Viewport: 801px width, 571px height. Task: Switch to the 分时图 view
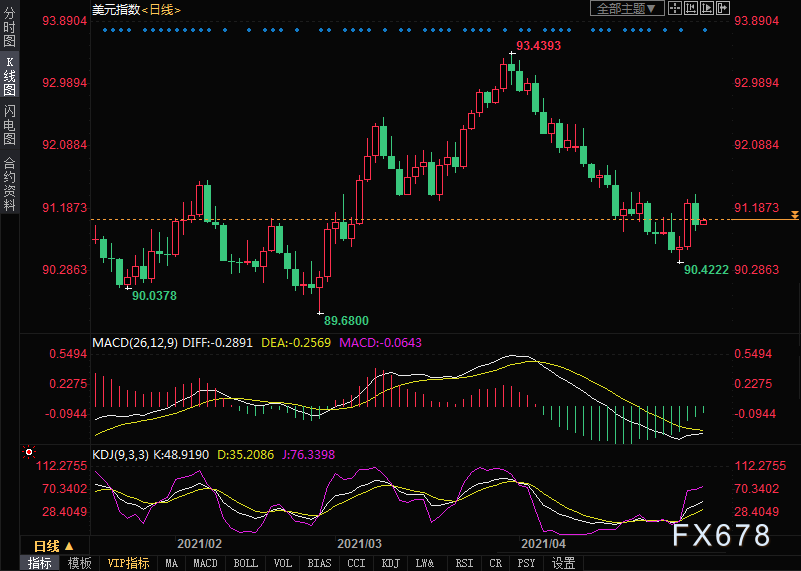click(9, 27)
